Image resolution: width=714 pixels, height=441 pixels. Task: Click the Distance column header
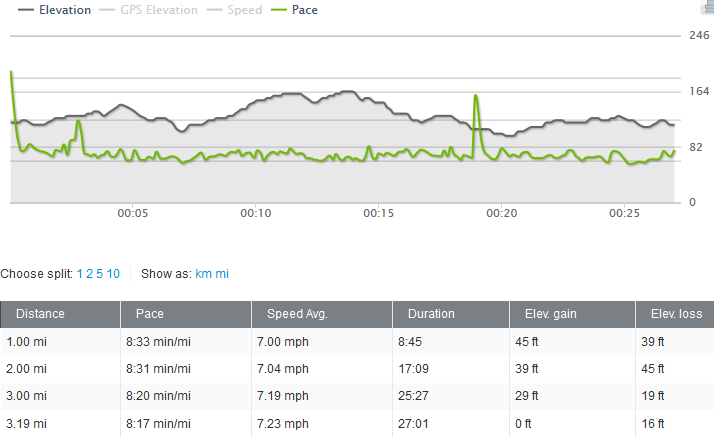[x=42, y=314]
